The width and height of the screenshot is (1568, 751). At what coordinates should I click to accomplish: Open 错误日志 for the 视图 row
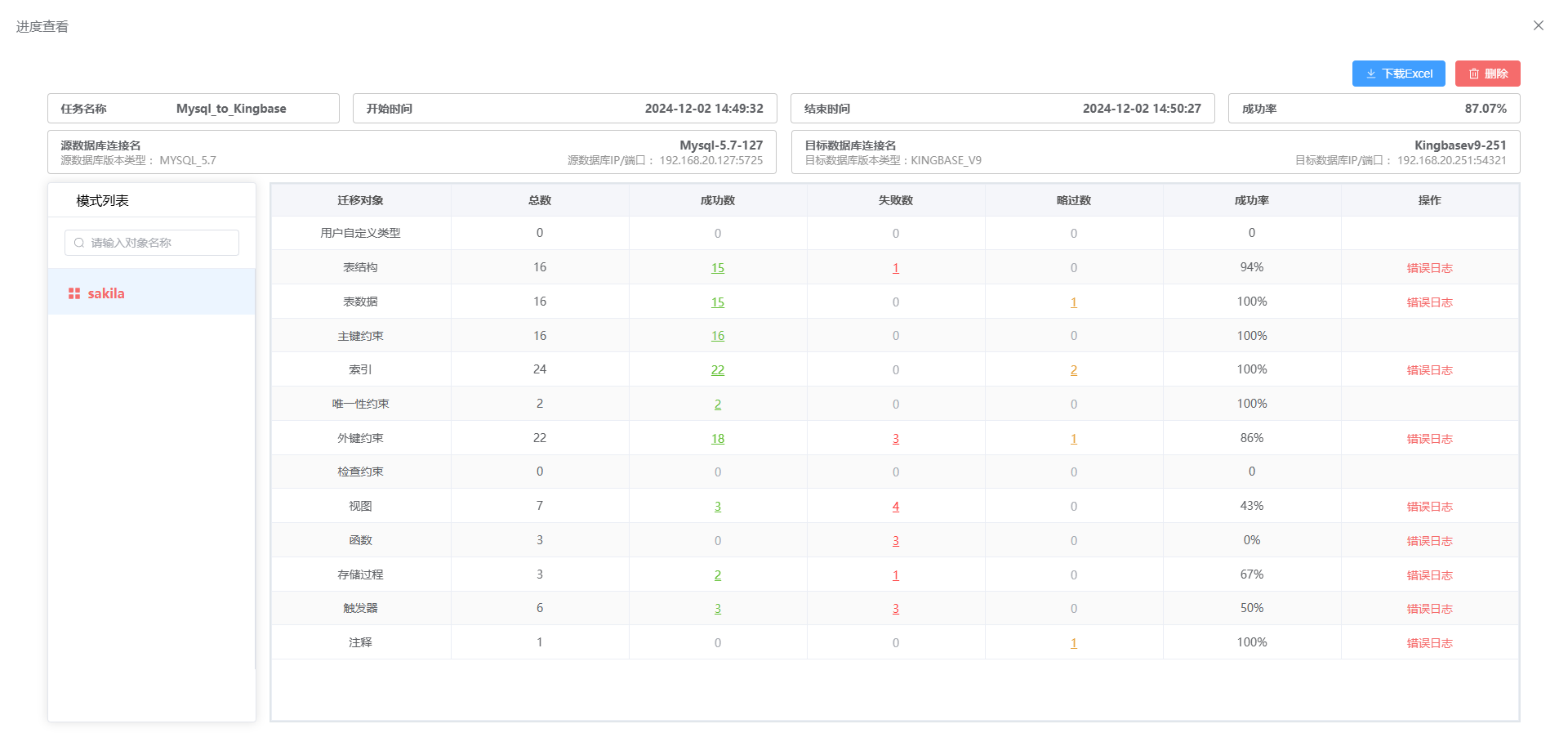tap(1429, 507)
